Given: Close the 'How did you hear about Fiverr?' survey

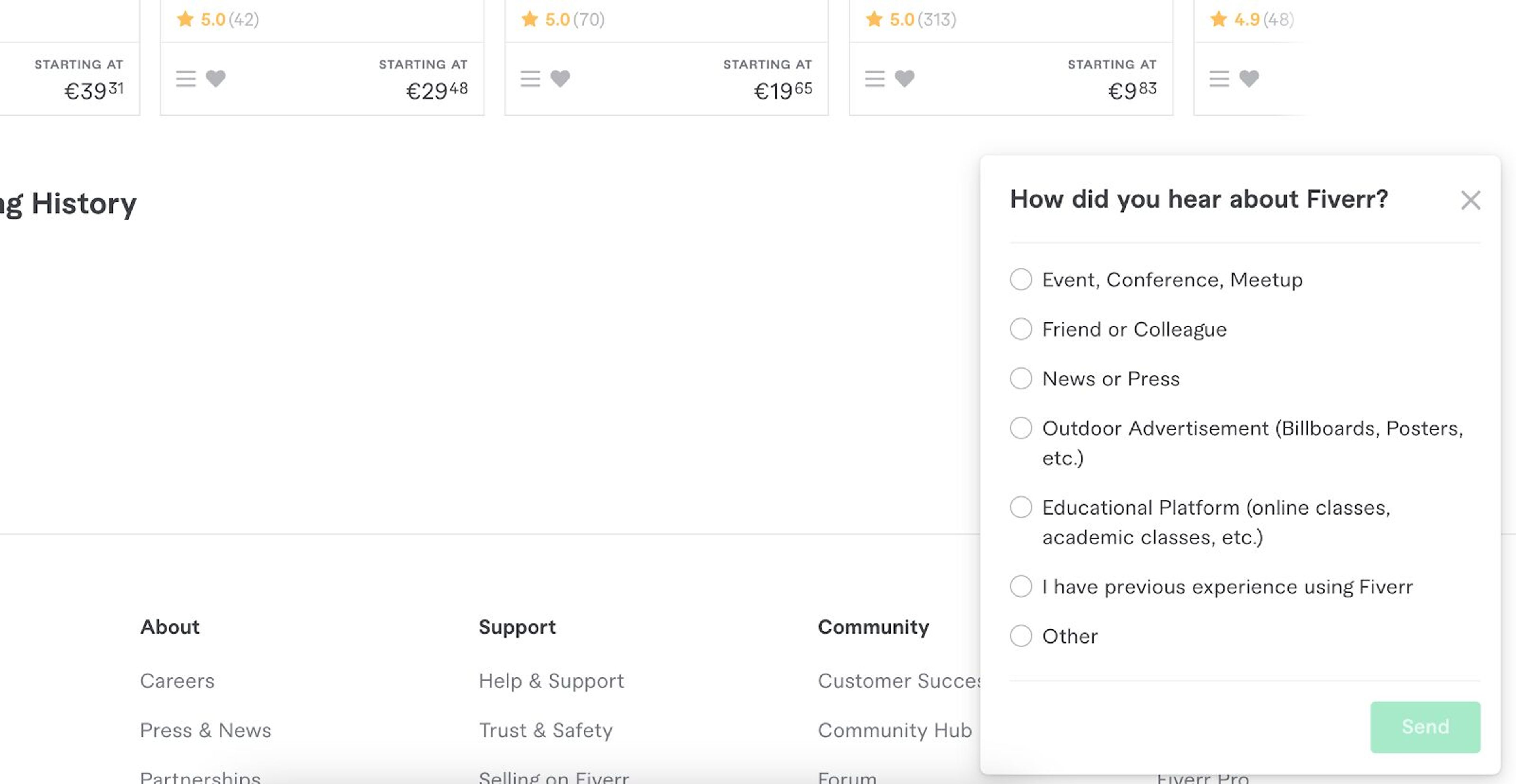Looking at the screenshot, I should (1470, 200).
